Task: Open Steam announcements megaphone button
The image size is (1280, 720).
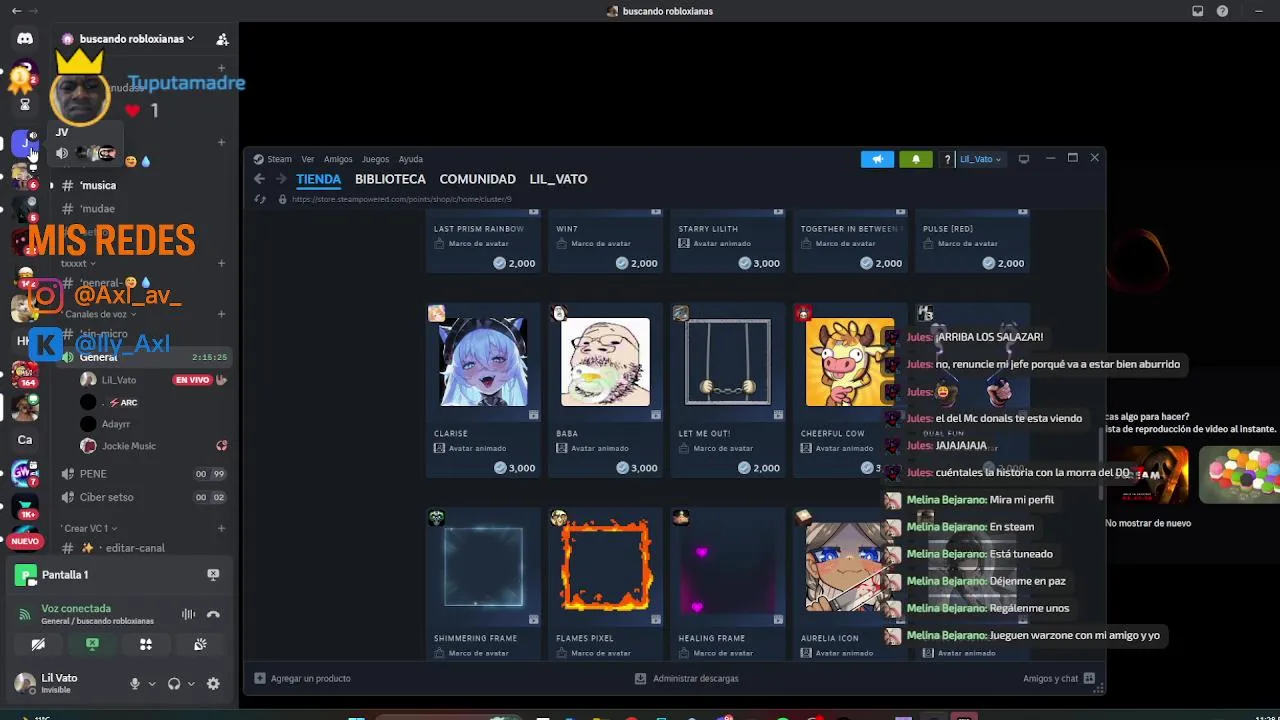Action: pyautogui.click(x=877, y=159)
